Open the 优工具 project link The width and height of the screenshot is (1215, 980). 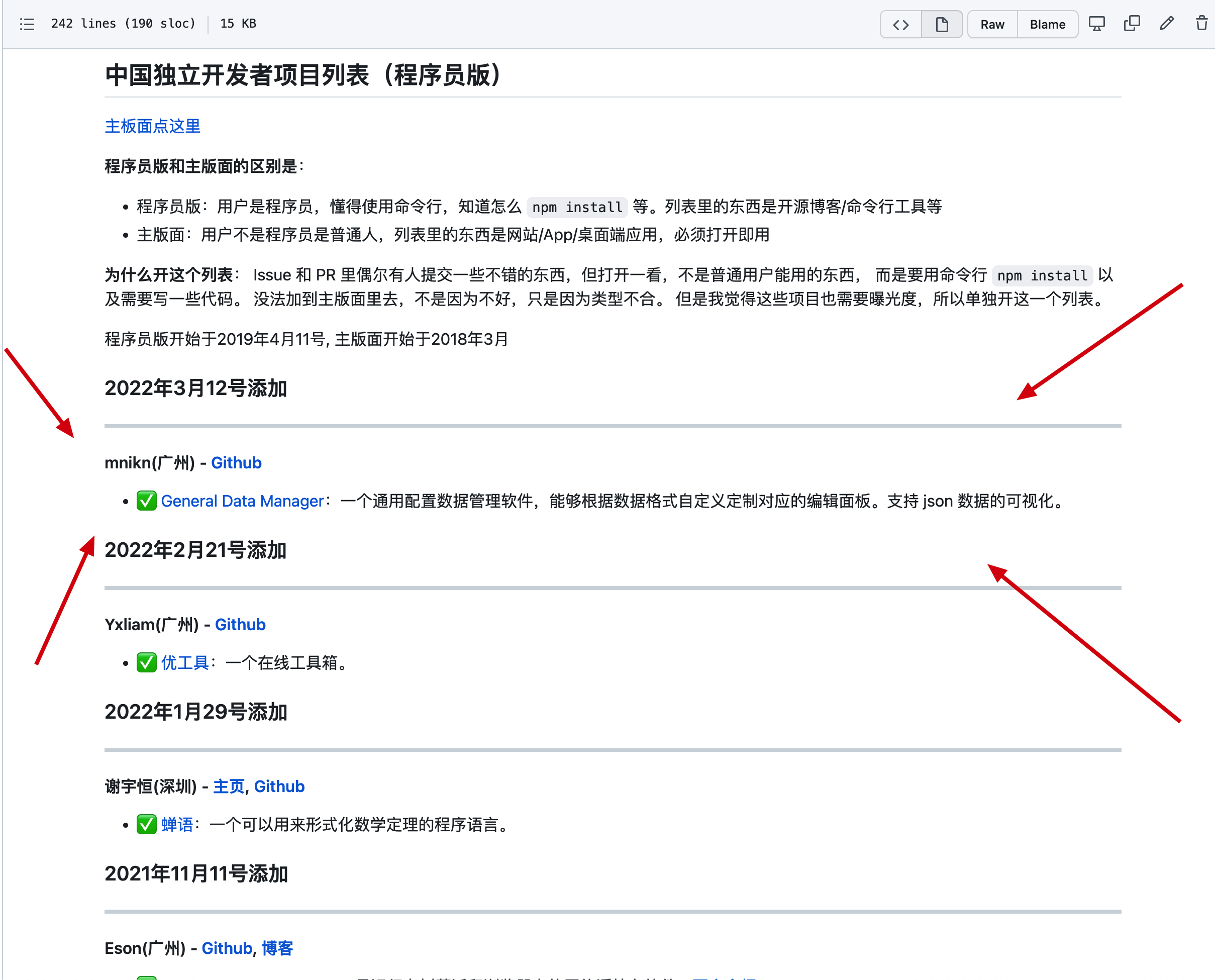point(184,663)
